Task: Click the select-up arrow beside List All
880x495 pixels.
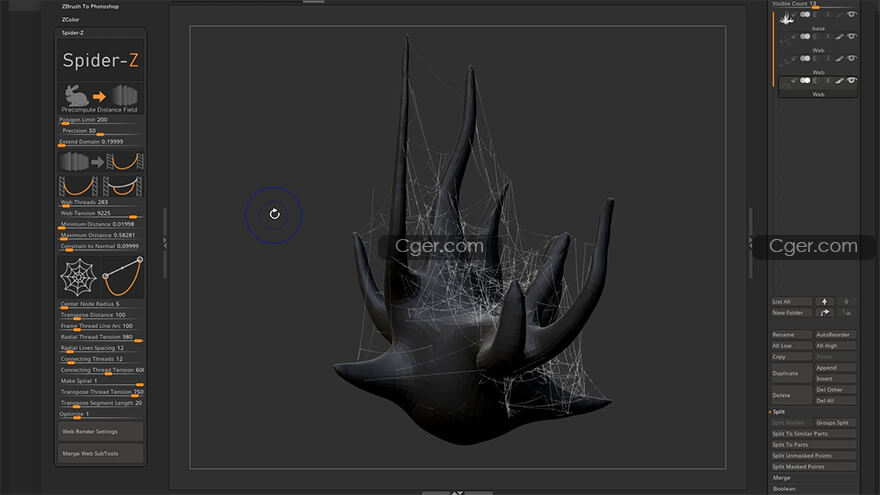Action: tap(824, 301)
